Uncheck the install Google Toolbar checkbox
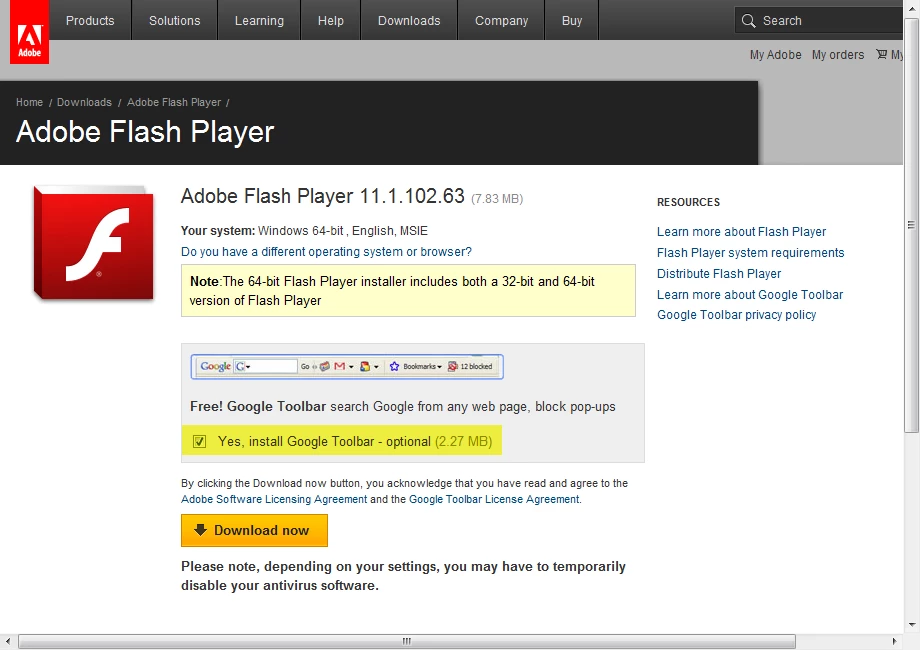Screen dimensions: 920x650 click(199, 442)
